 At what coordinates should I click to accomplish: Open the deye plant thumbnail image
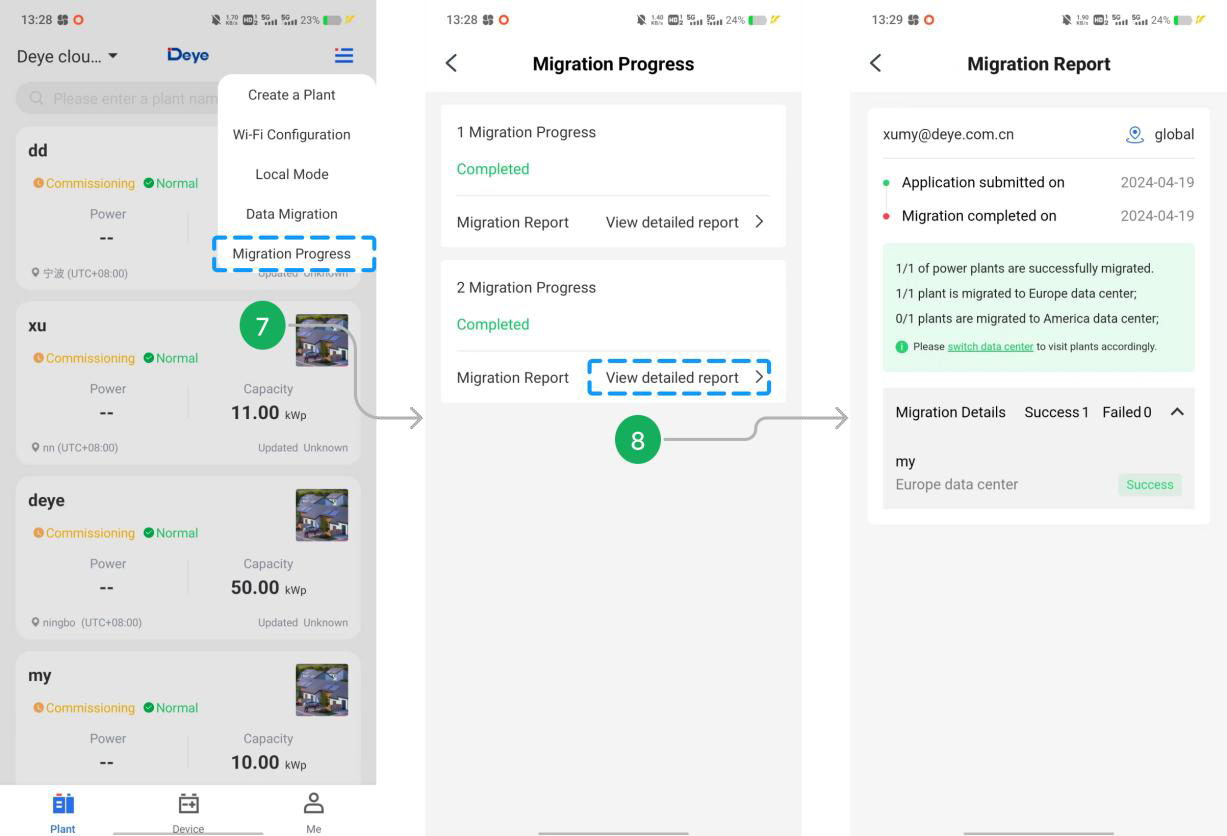pos(322,515)
